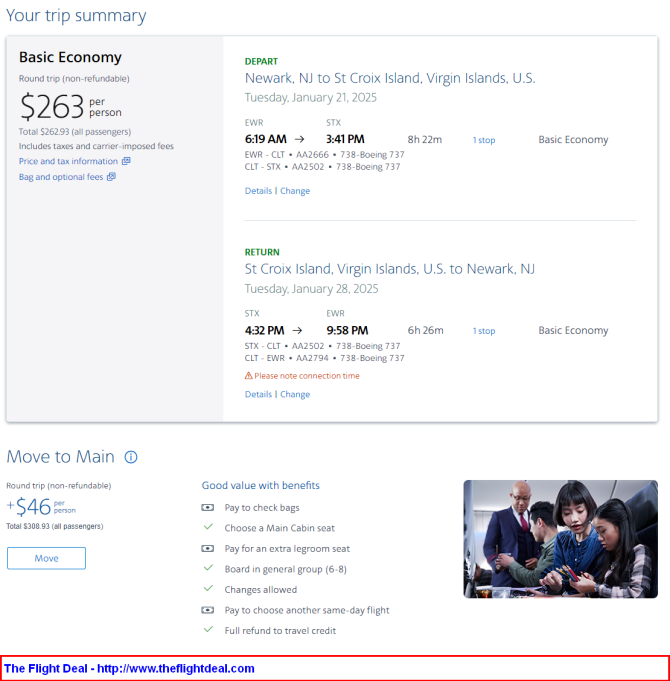
Task: Click the CLT - STX AA2502 segment line
Action: pos(322,167)
